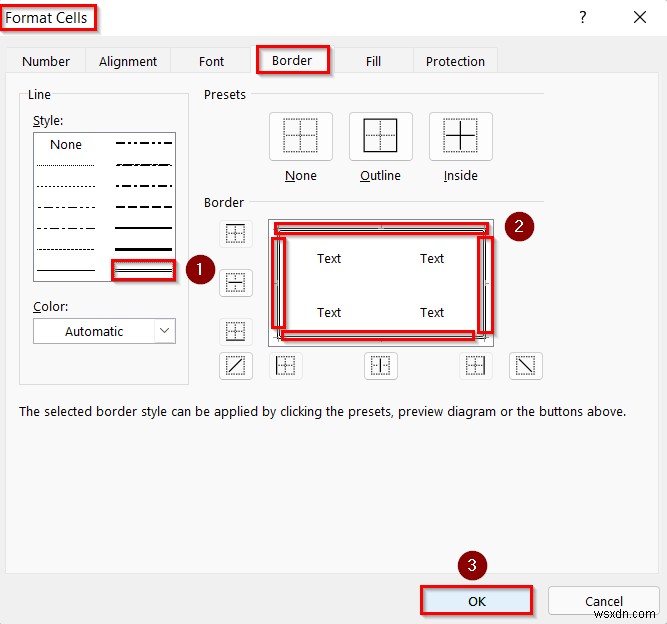Select the thin solid line style
The image size is (667, 624).
[66, 270]
